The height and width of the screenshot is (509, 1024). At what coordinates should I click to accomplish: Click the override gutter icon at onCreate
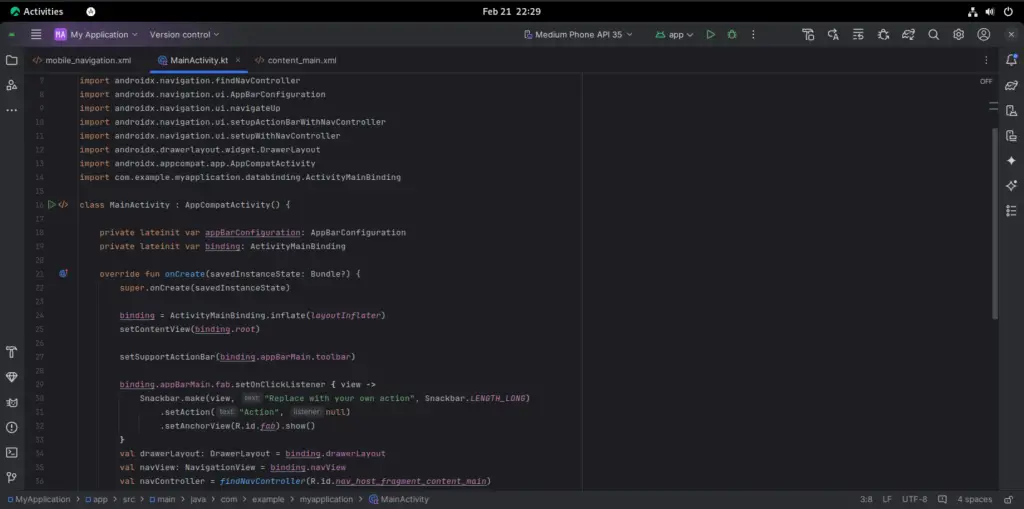[x=63, y=274]
